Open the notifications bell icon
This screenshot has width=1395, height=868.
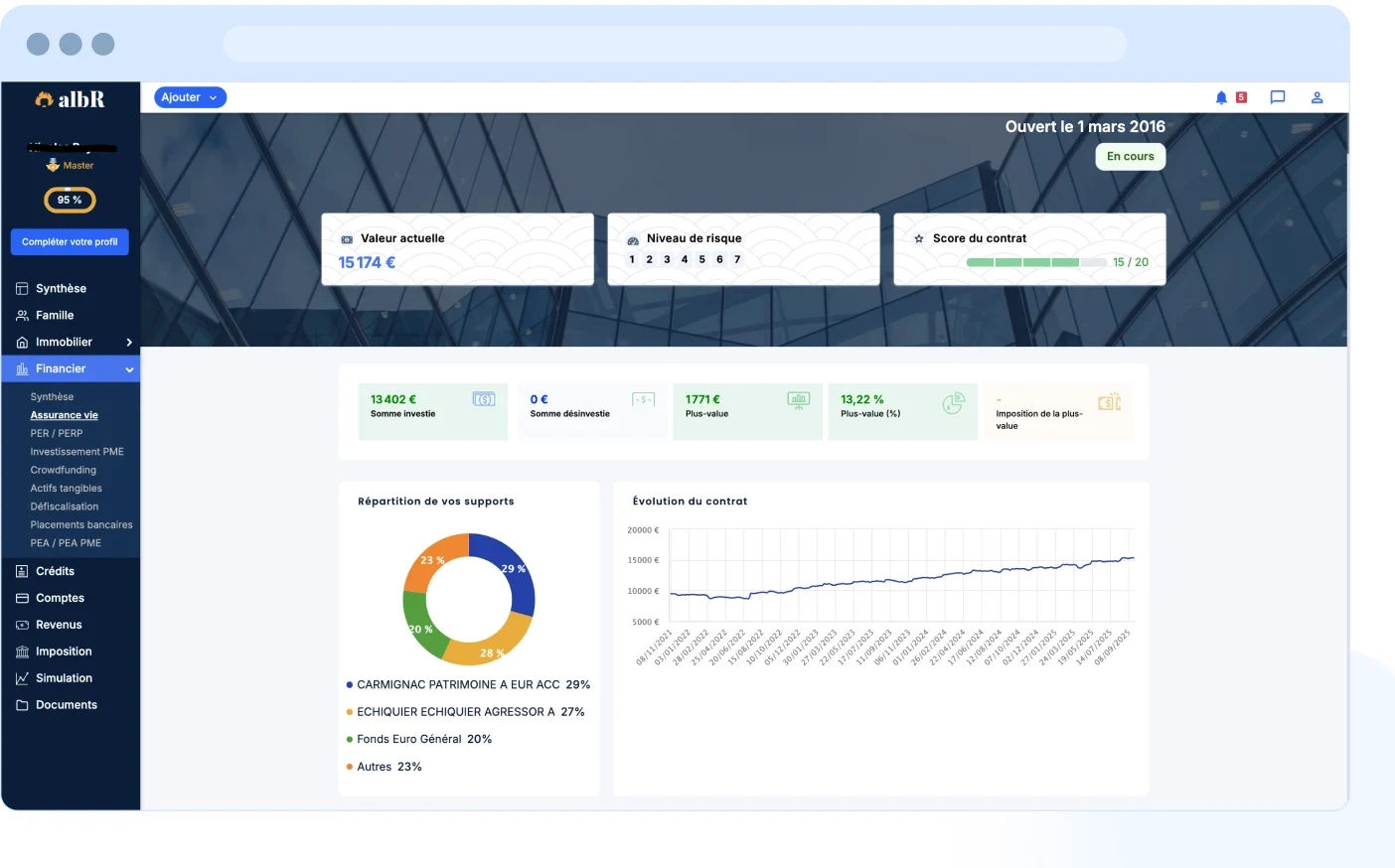point(1221,97)
